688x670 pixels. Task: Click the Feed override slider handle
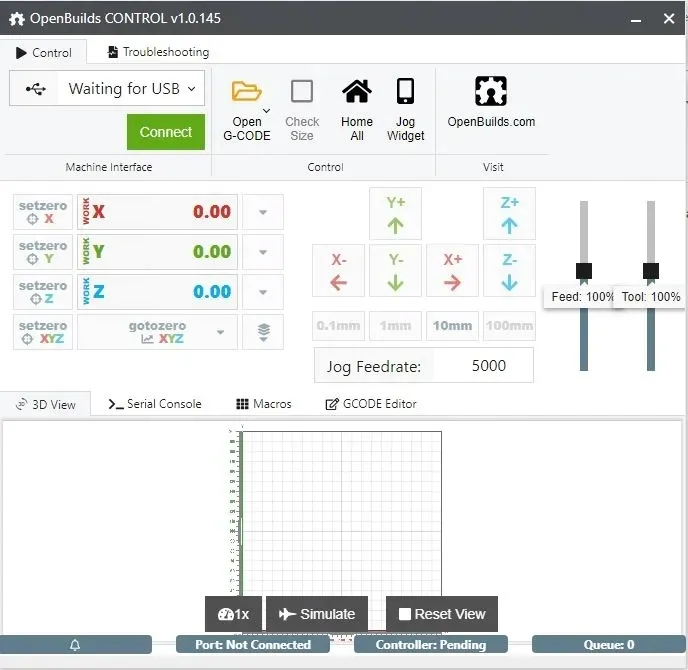(584, 271)
